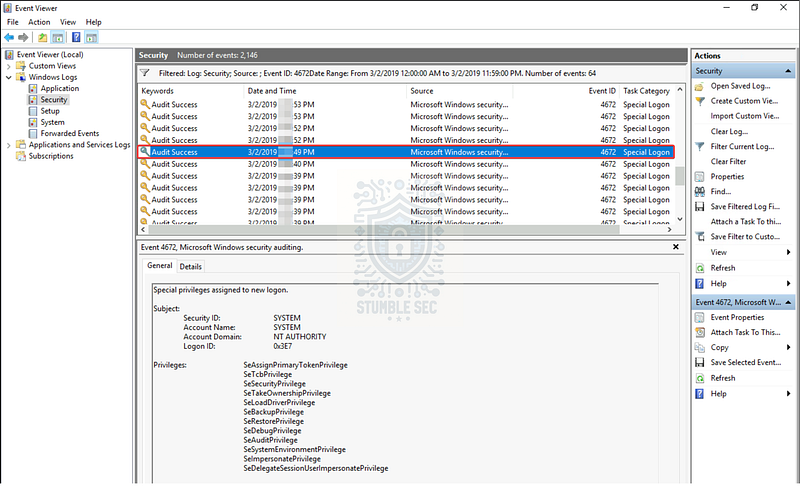Open the File menu
The image size is (800, 496).
point(13,22)
